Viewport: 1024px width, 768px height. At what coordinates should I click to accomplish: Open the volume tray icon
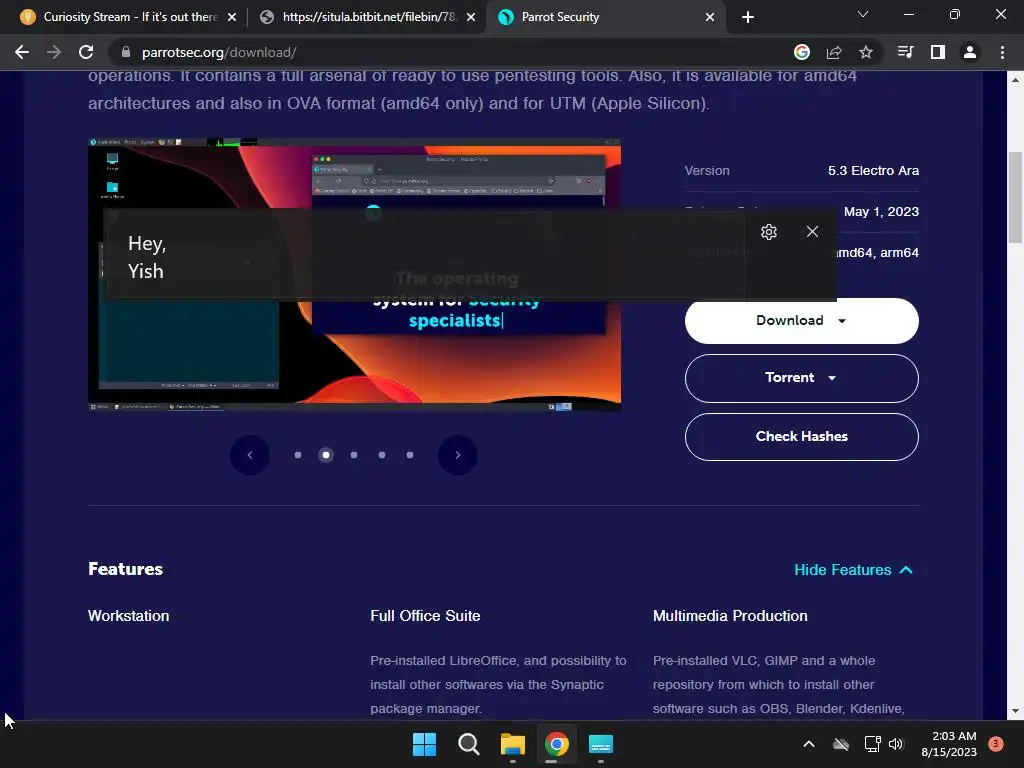point(896,744)
